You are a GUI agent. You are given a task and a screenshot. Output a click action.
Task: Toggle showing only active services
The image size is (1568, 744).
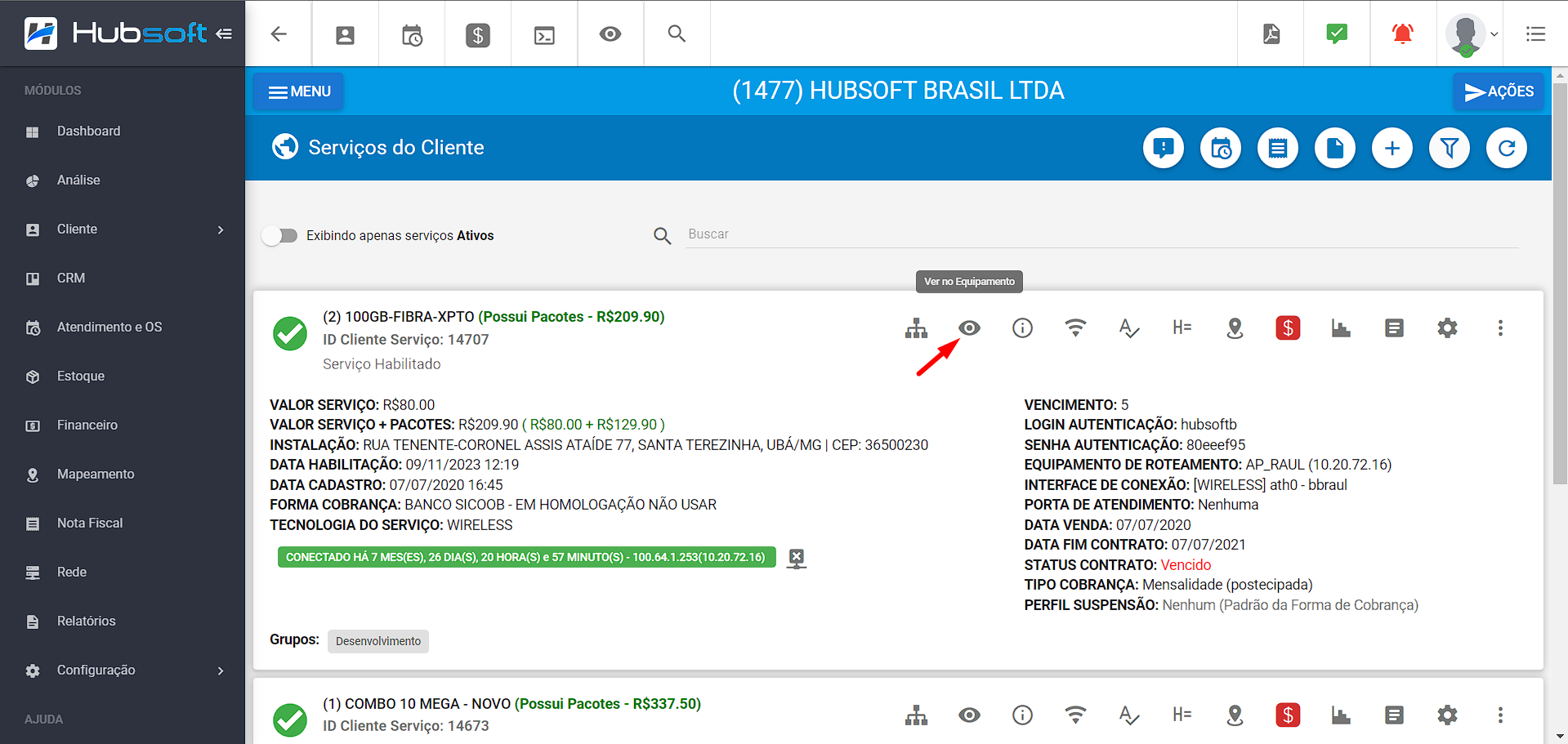tap(279, 236)
